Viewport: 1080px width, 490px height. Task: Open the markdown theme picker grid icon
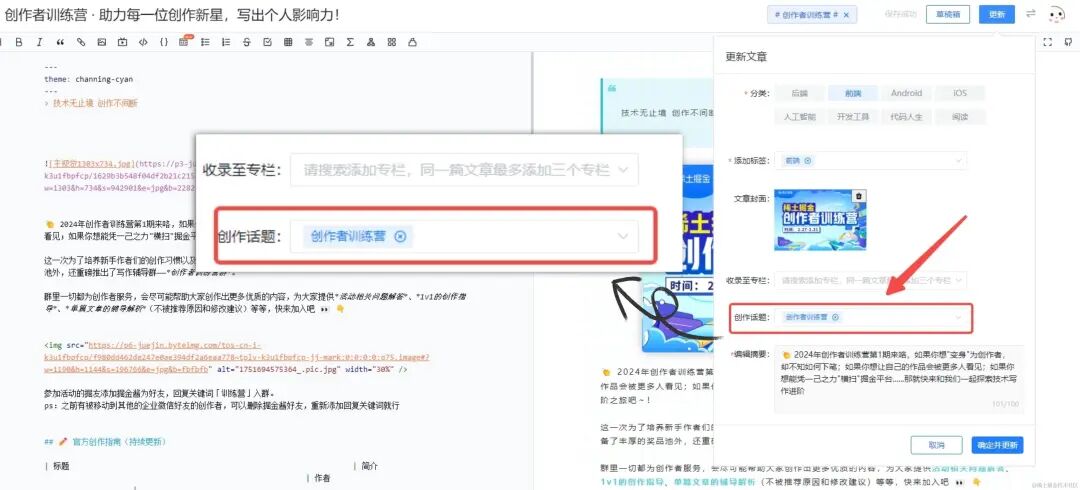coord(391,43)
